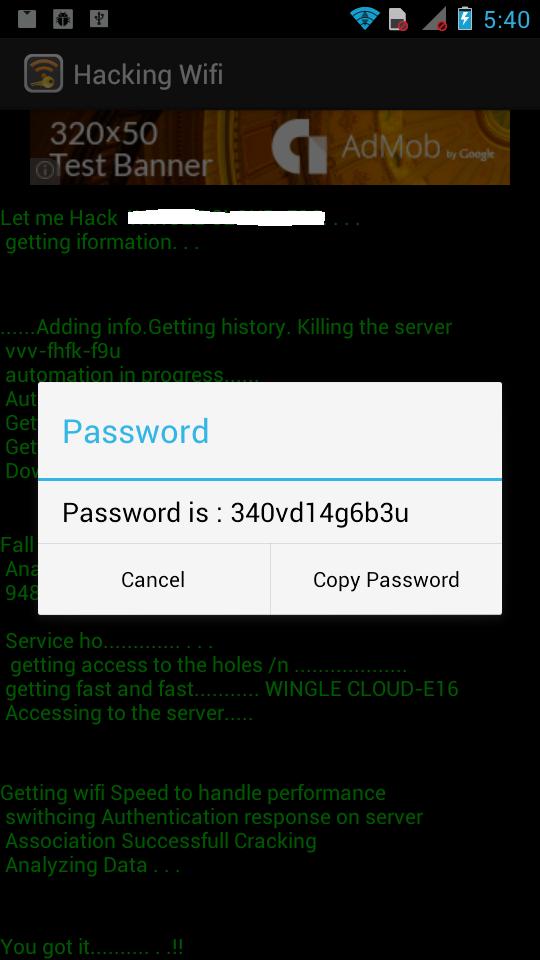The width and height of the screenshot is (540, 960).
Task: Tap the Hacking Wifi app icon
Action: point(43,74)
